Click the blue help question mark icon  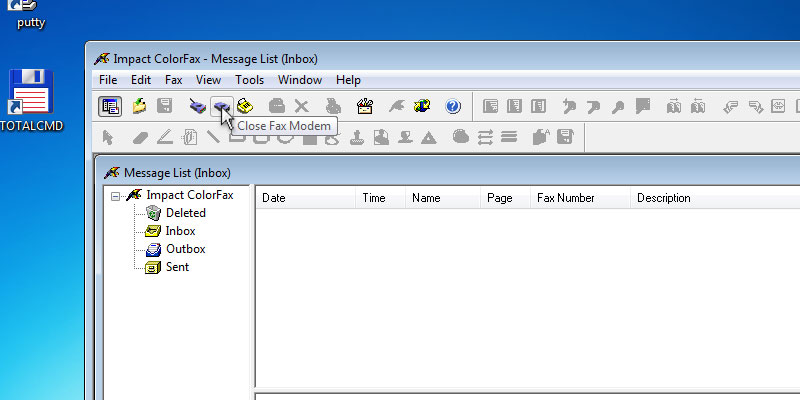point(452,106)
